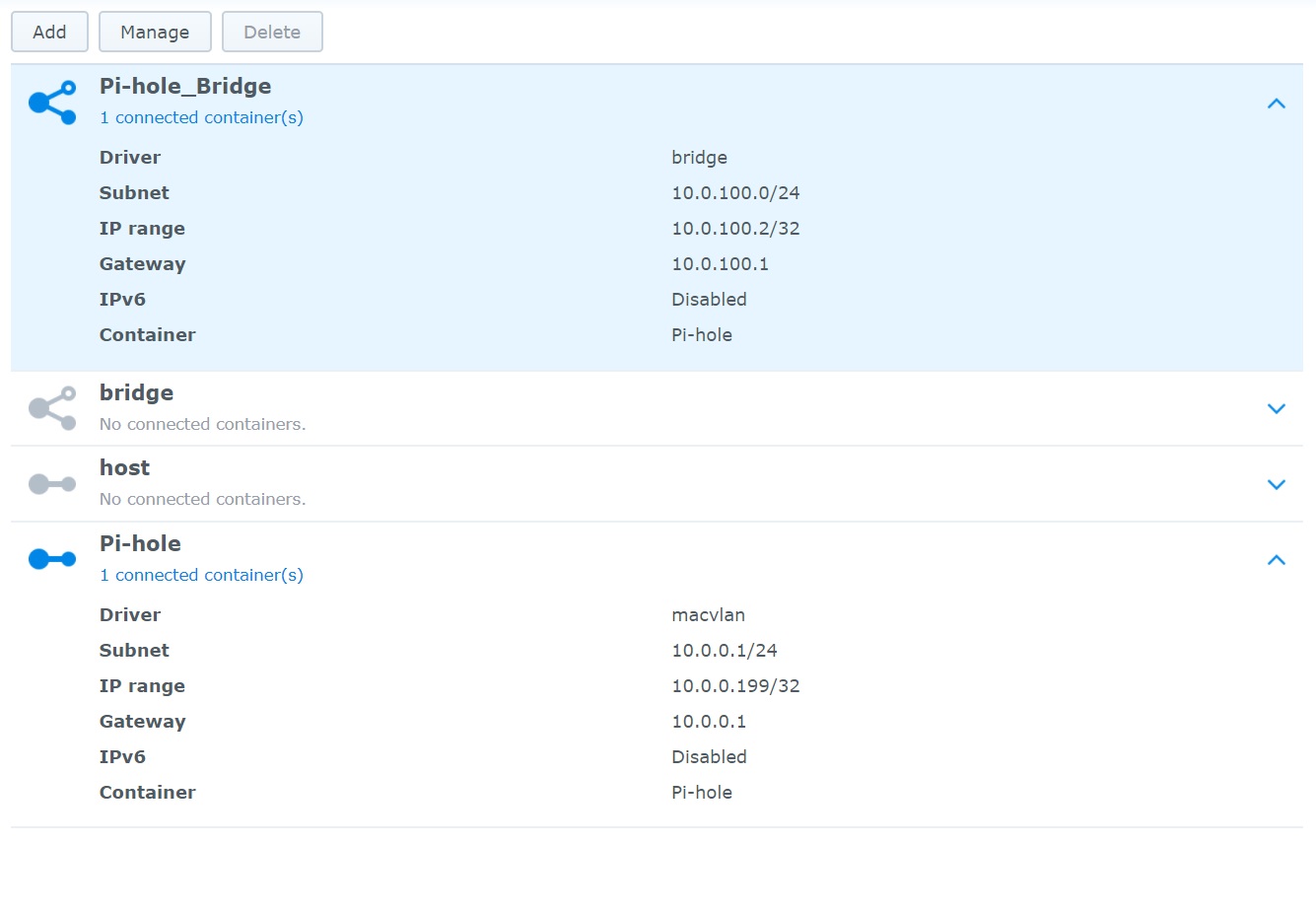The width and height of the screenshot is (1316, 915).
Task: Select the Pi-hole_Bridge network title
Action: (x=185, y=87)
